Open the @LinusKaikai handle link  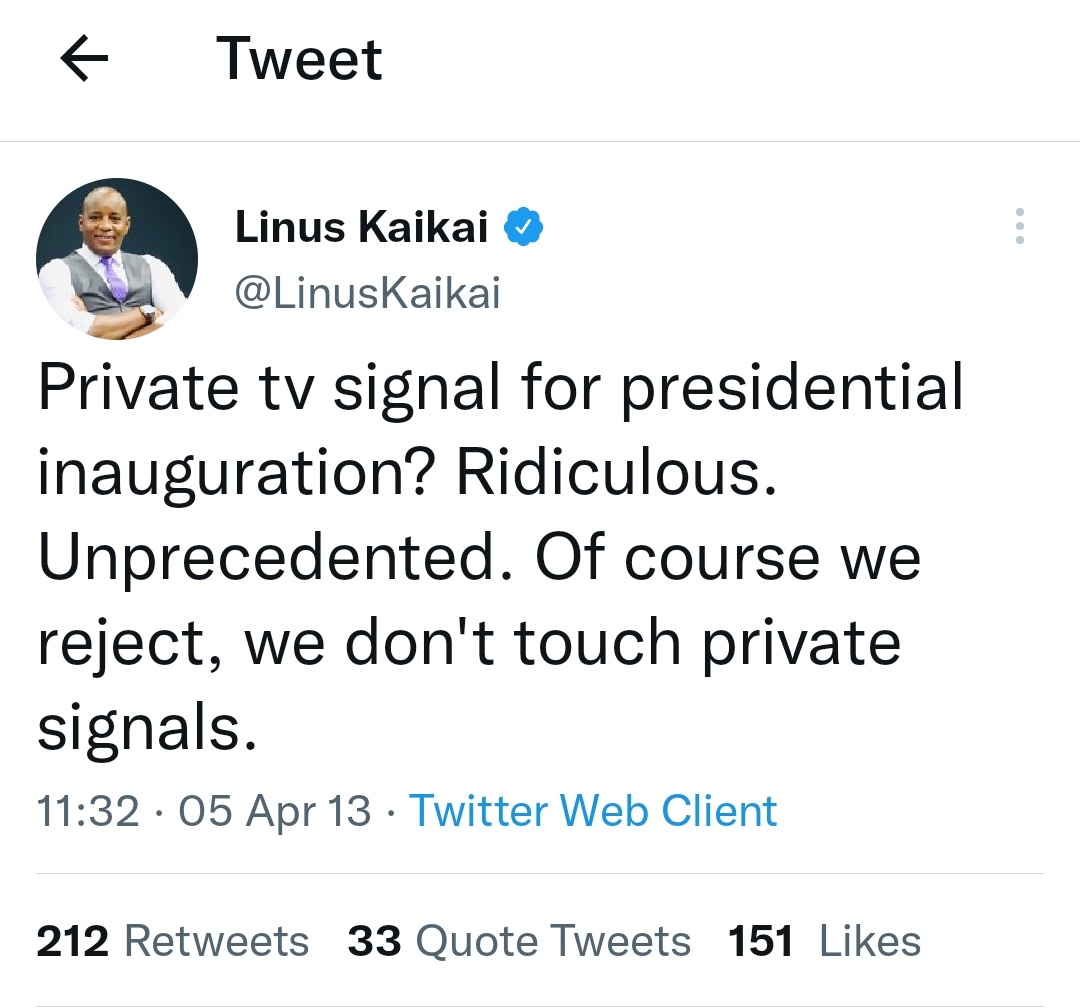(367, 294)
